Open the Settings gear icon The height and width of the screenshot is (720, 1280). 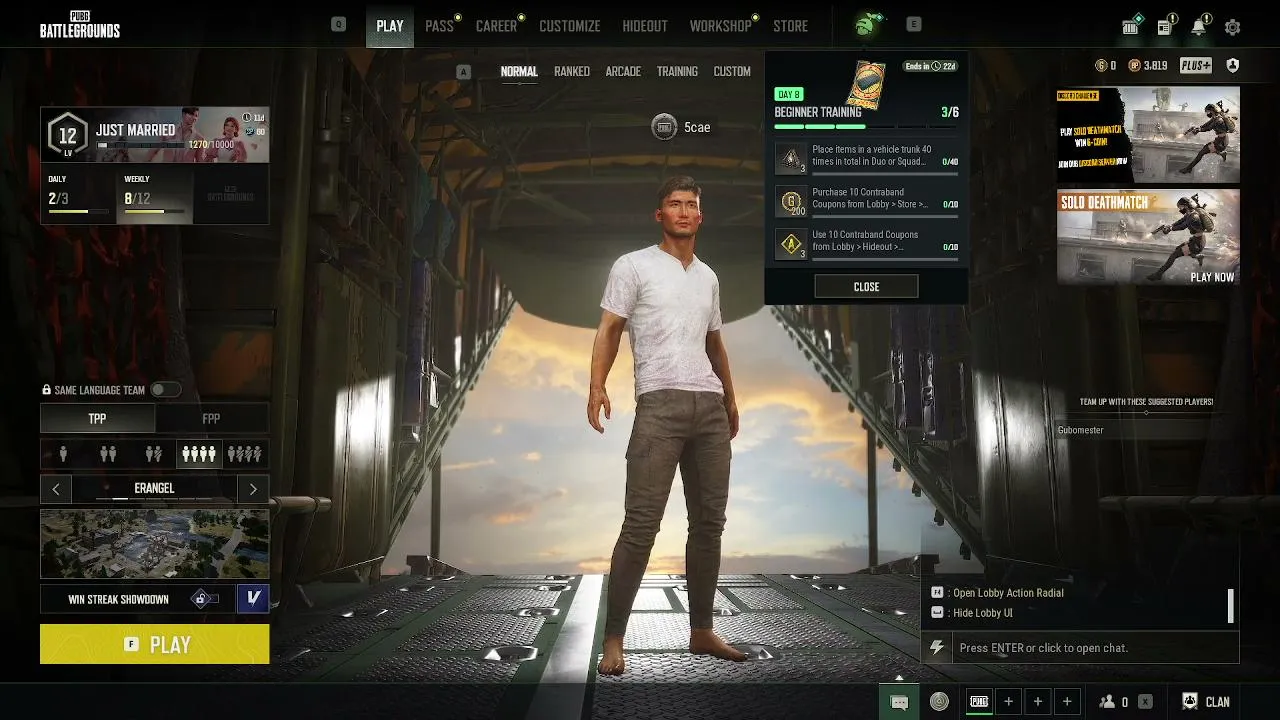[x=1232, y=28]
